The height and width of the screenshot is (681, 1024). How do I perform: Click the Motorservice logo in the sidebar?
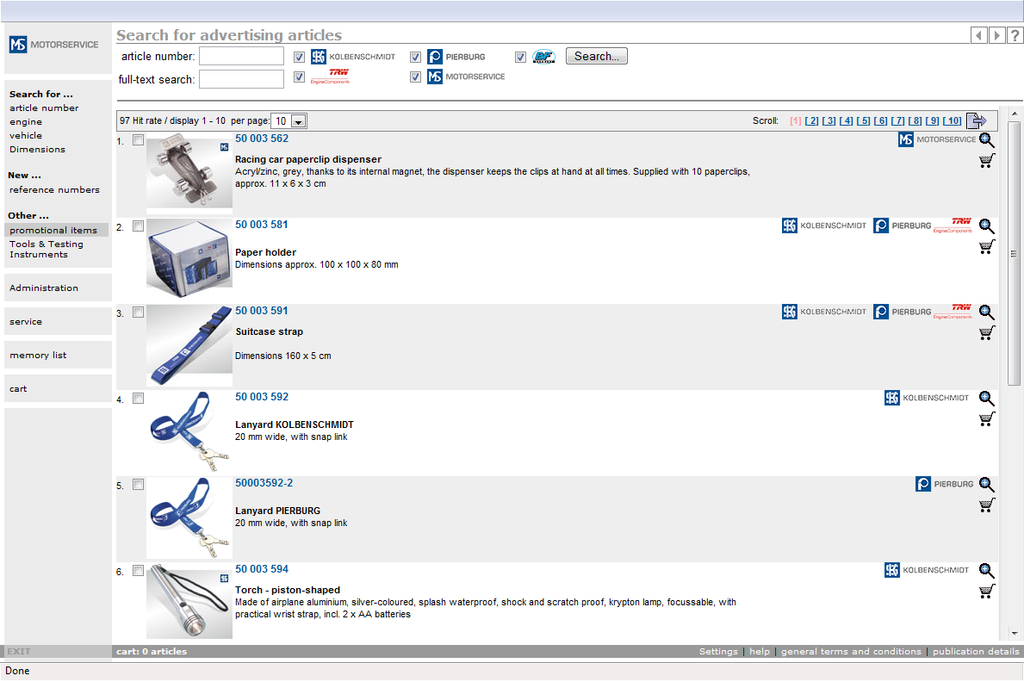pyautogui.click(x=55, y=45)
